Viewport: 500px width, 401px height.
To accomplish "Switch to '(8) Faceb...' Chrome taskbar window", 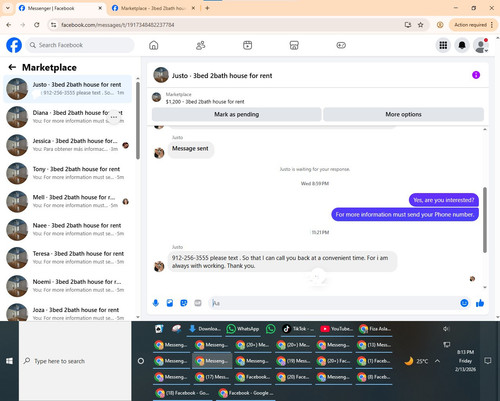I will point(374,377).
